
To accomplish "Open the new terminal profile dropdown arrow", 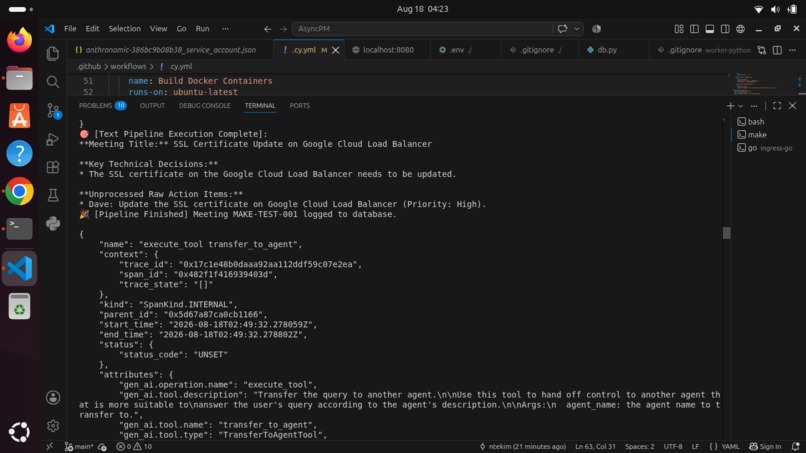I will pyautogui.click(x=740, y=106).
